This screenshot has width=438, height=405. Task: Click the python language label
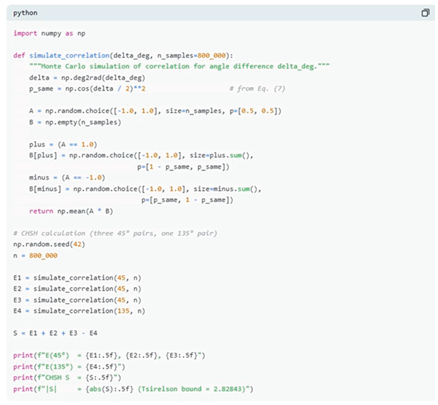click(x=25, y=13)
